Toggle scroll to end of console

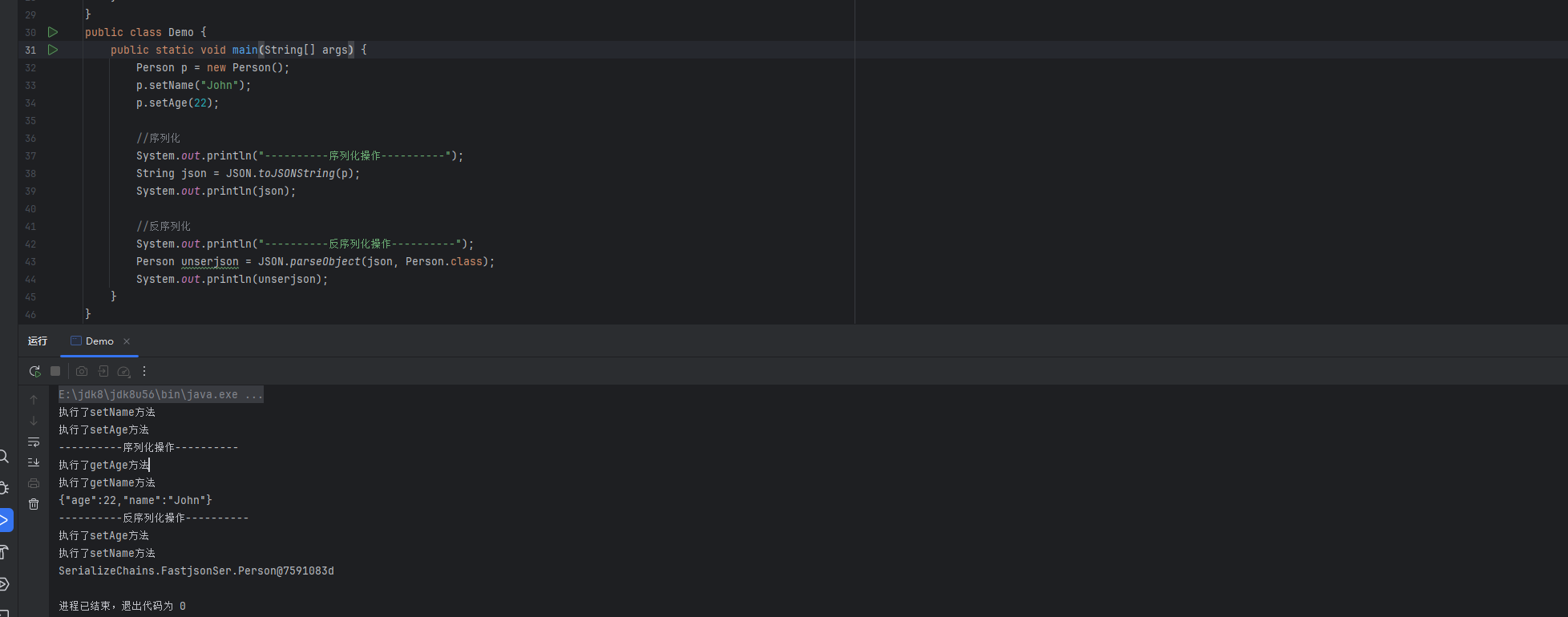[x=34, y=462]
